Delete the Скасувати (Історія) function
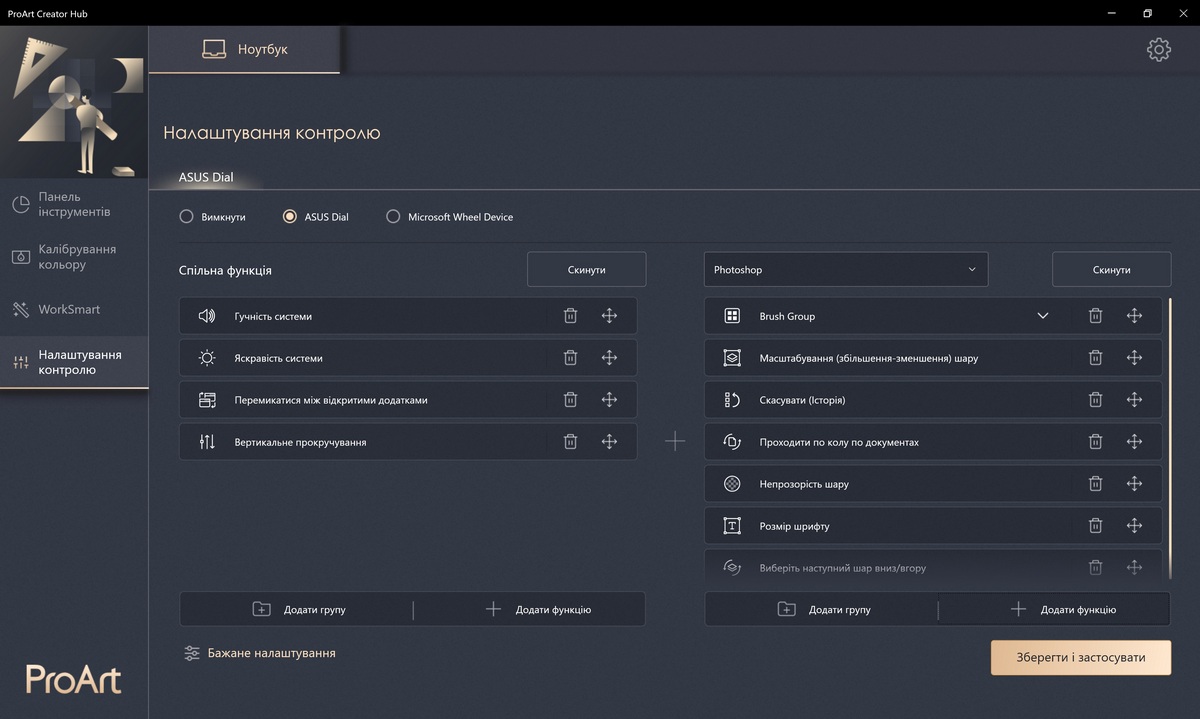1200x719 pixels. coord(1095,400)
